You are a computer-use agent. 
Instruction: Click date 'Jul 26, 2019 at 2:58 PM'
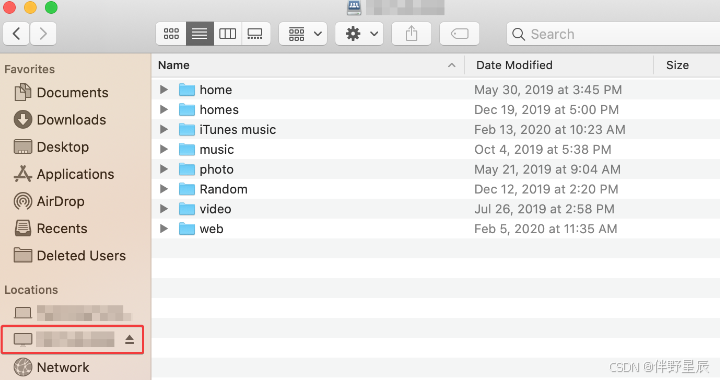544,209
